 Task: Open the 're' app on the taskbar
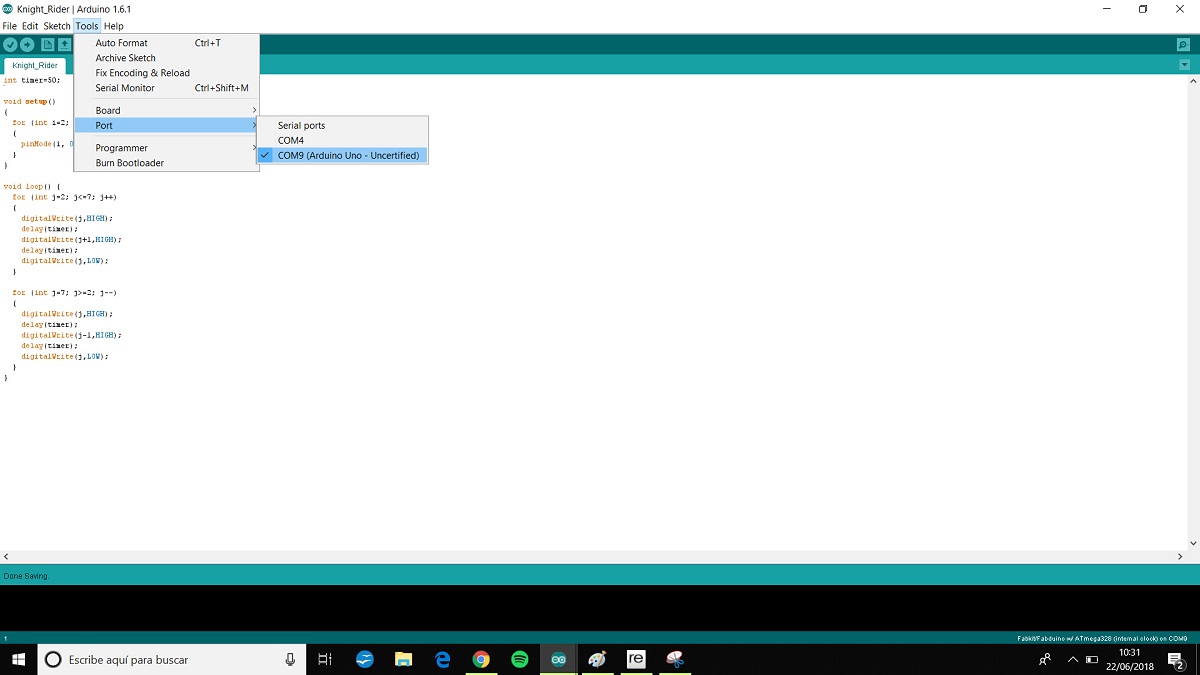click(x=636, y=659)
